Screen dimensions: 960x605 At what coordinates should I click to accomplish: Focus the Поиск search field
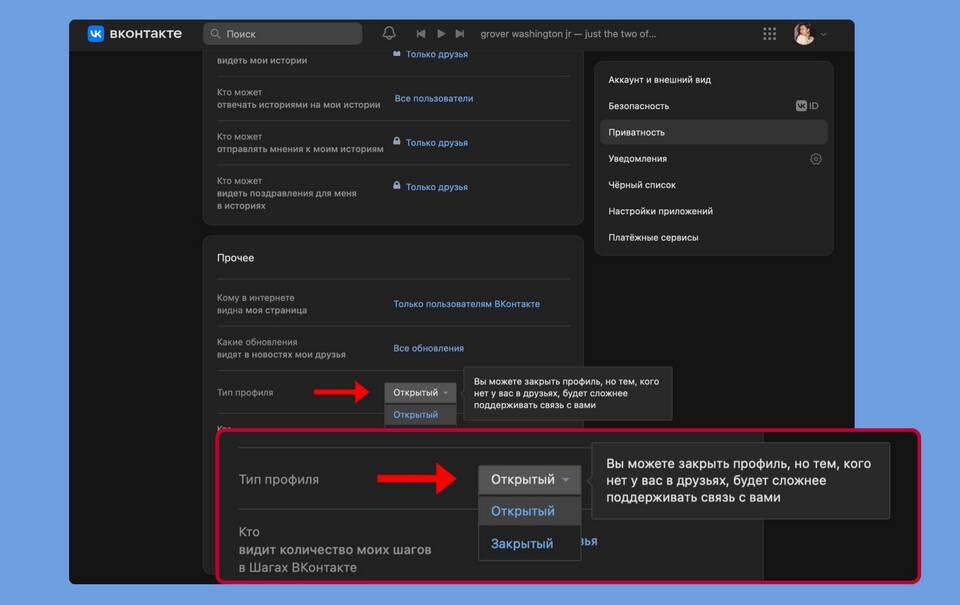click(283, 34)
